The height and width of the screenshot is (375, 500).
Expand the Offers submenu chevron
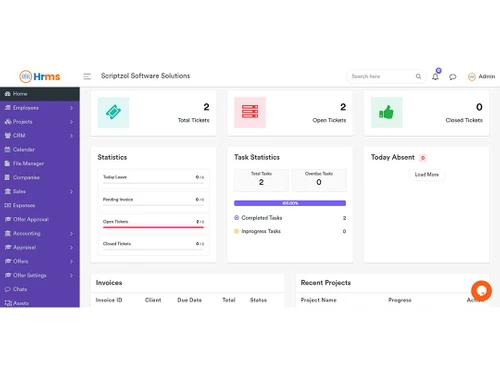[x=71, y=261]
